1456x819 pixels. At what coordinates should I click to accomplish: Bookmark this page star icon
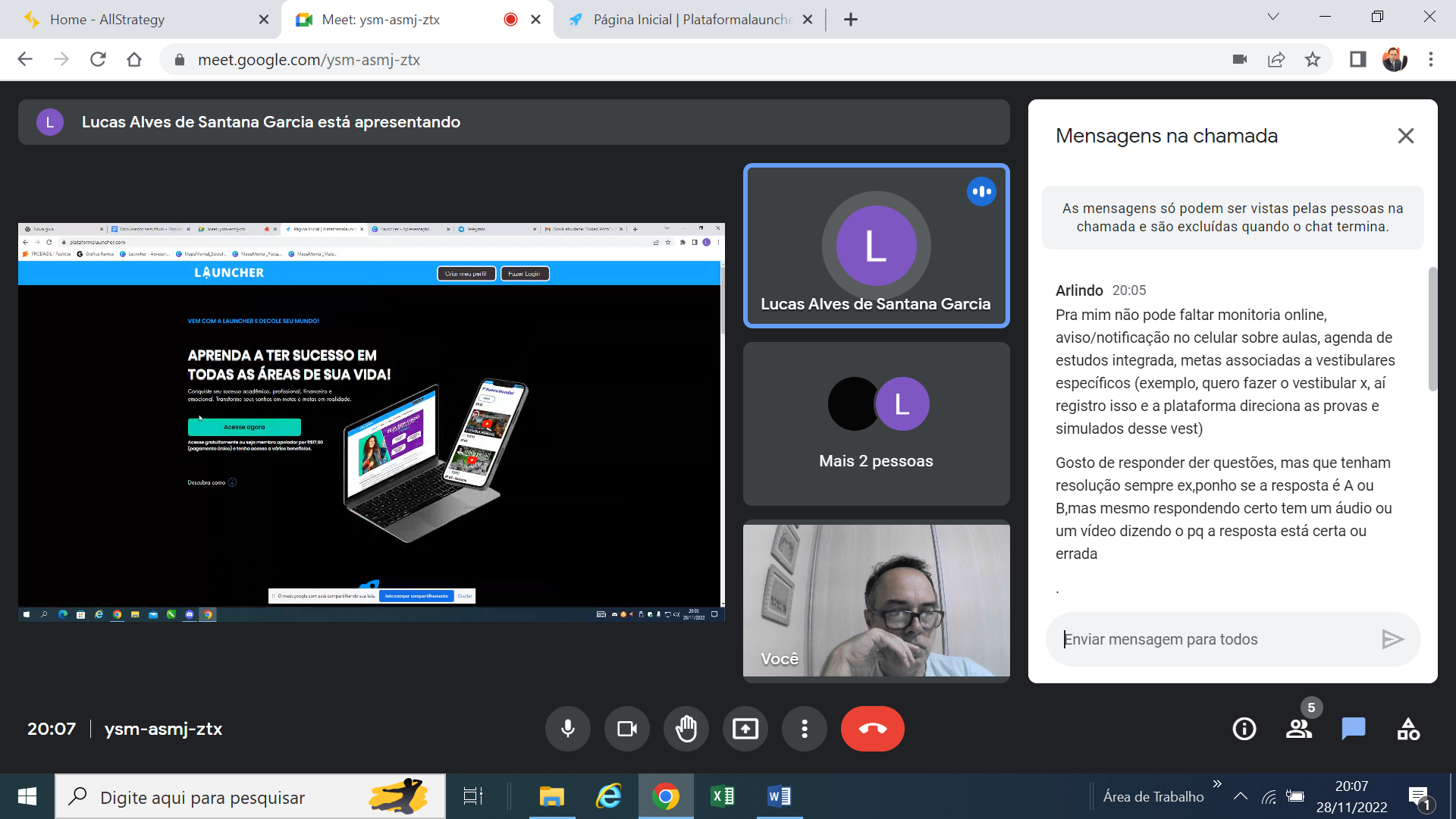1313,59
